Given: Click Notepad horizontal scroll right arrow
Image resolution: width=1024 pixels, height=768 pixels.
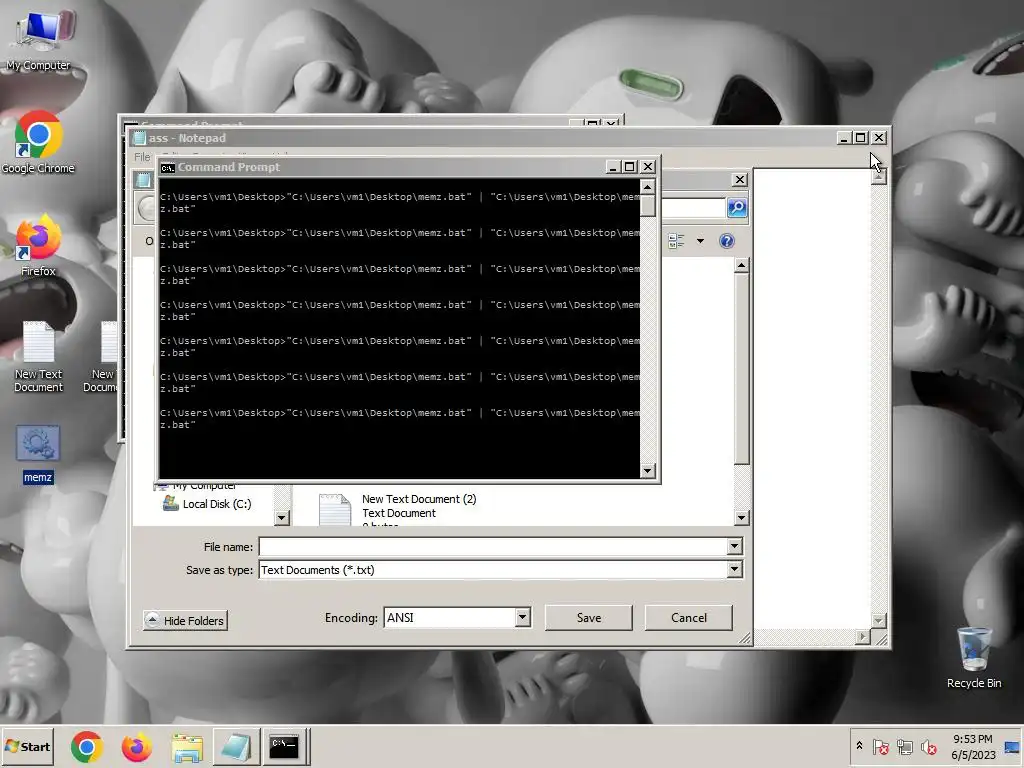Looking at the screenshot, I should pos(863,636).
